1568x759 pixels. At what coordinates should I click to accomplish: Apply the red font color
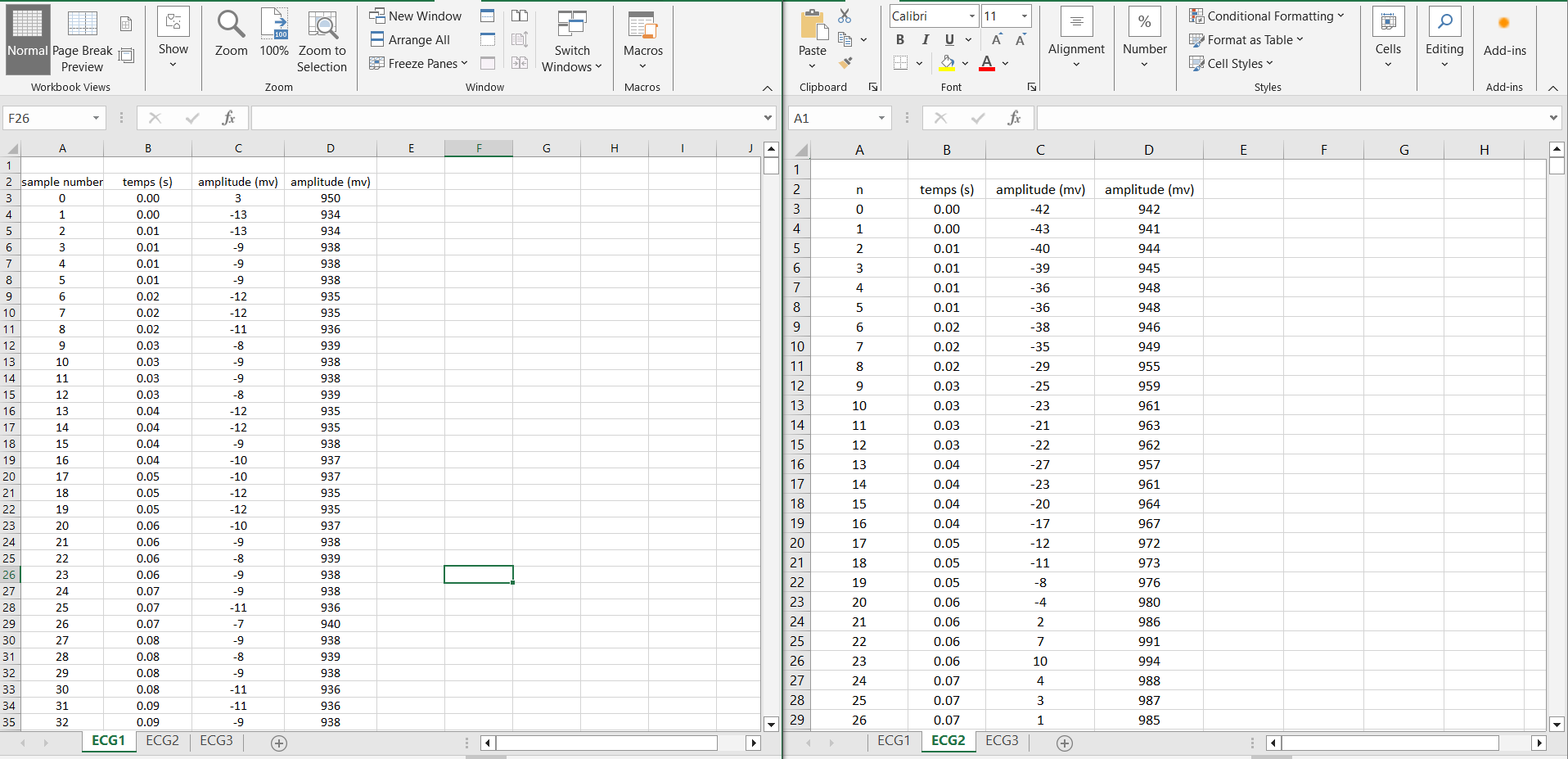tap(987, 63)
